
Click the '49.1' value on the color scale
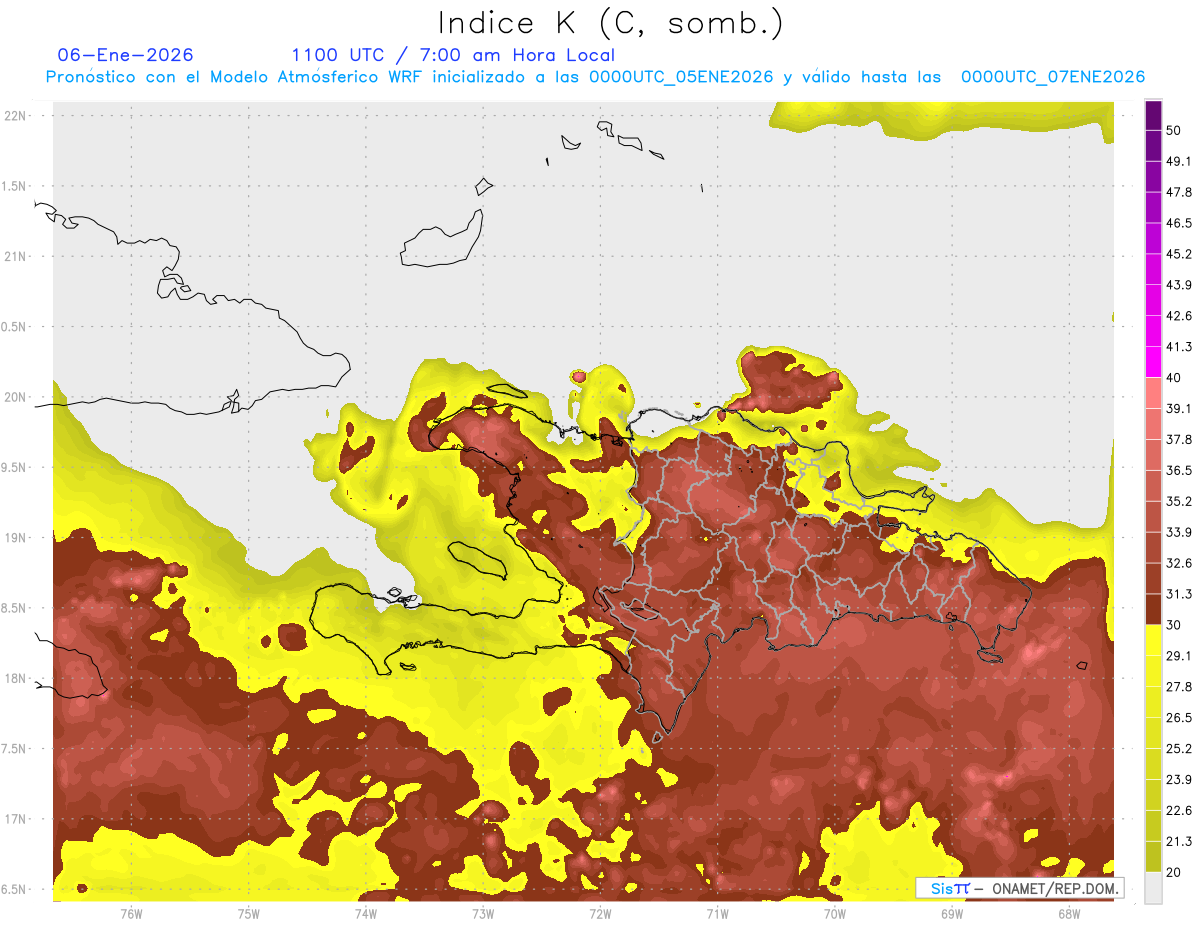tap(1179, 161)
